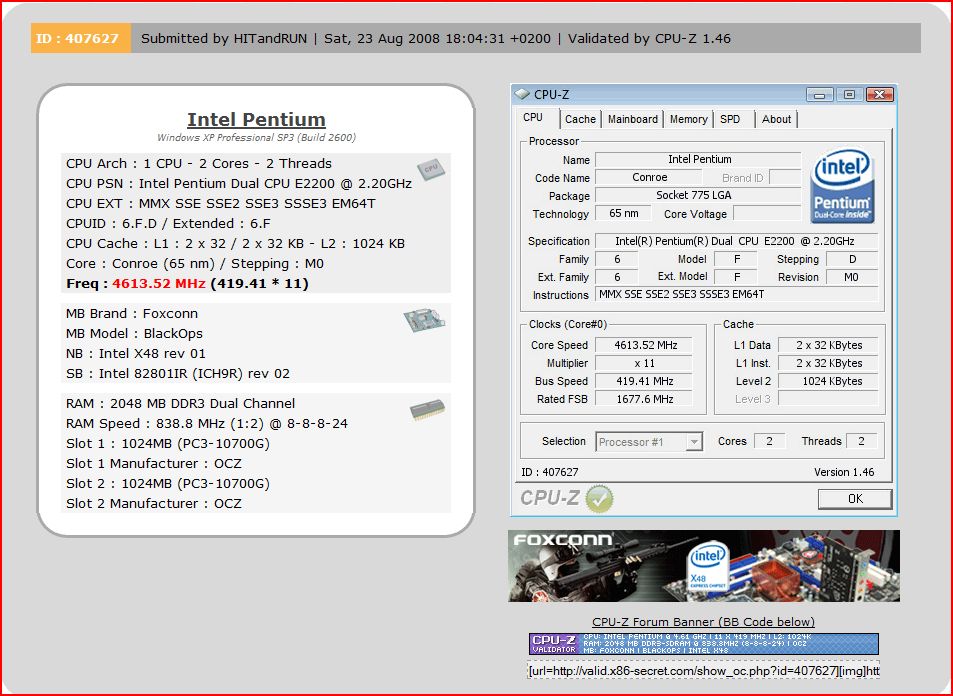
Task: Click the Windows XP Professional SP3 subtitle
Action: point(256,137)
